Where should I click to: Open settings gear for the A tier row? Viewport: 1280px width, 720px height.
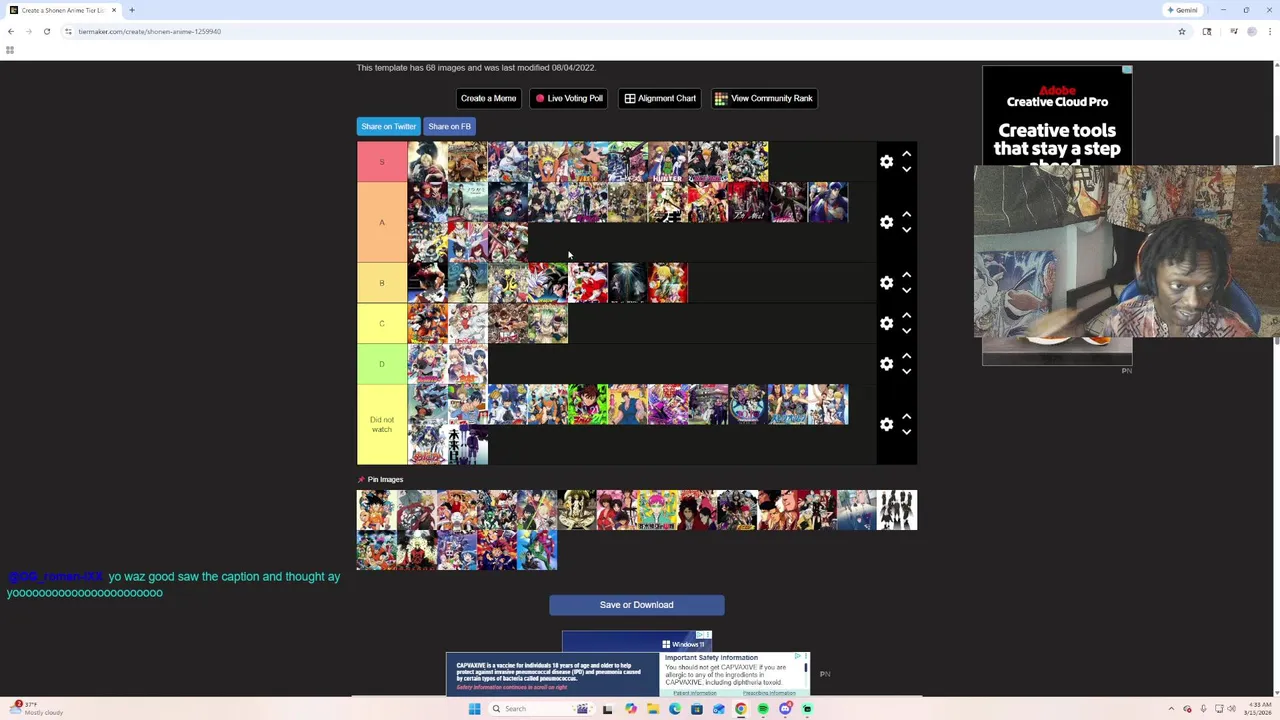(x=886, y=222)
